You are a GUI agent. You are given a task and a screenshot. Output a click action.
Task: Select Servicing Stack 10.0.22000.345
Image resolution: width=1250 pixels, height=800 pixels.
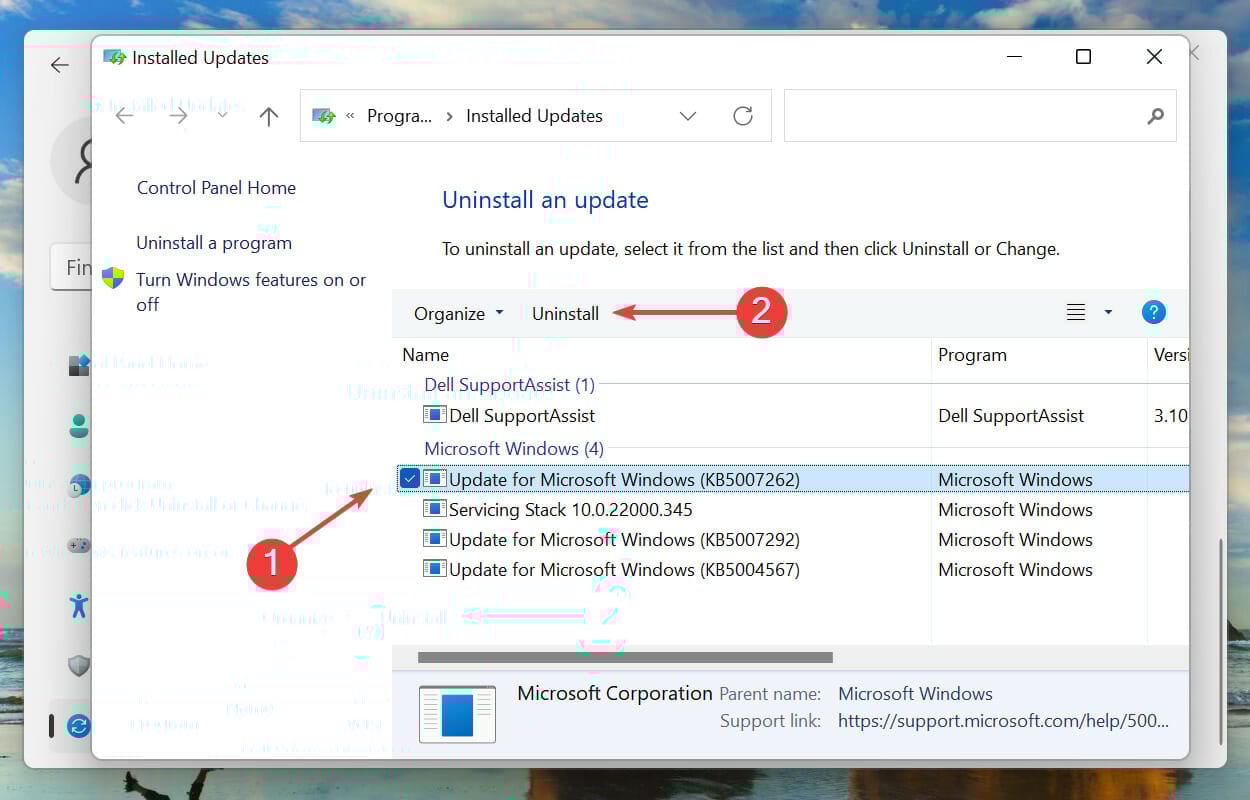tap(791, 510)
